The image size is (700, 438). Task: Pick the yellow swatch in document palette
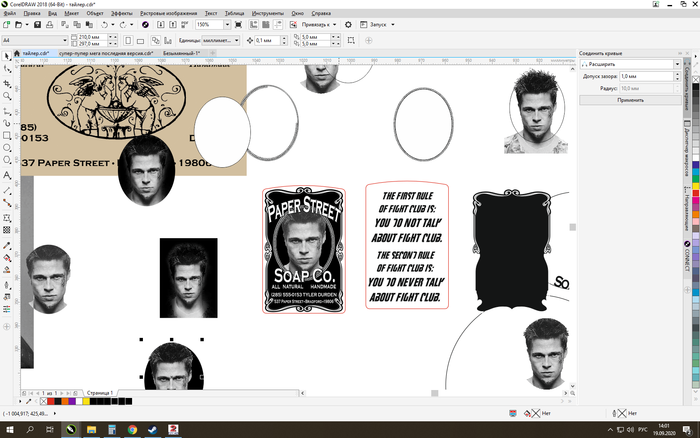[86, 401]
